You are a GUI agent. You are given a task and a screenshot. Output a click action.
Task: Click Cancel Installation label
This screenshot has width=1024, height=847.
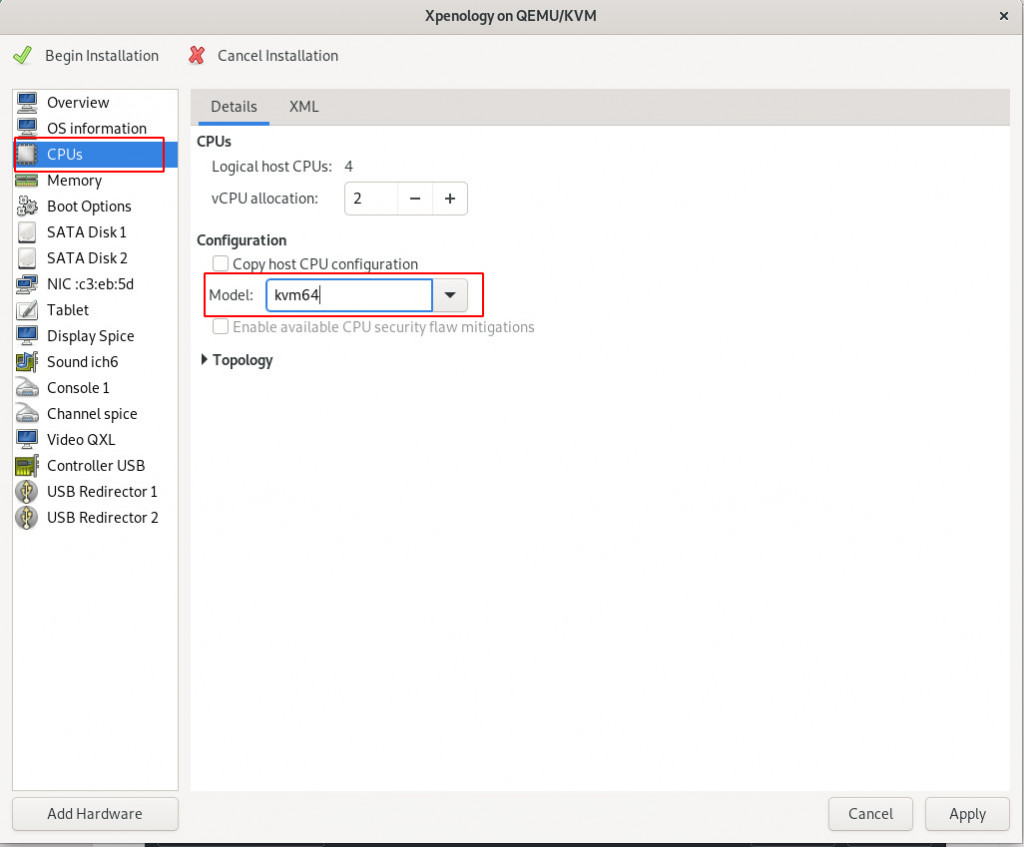pyautogui.click(x=278, y=56)
